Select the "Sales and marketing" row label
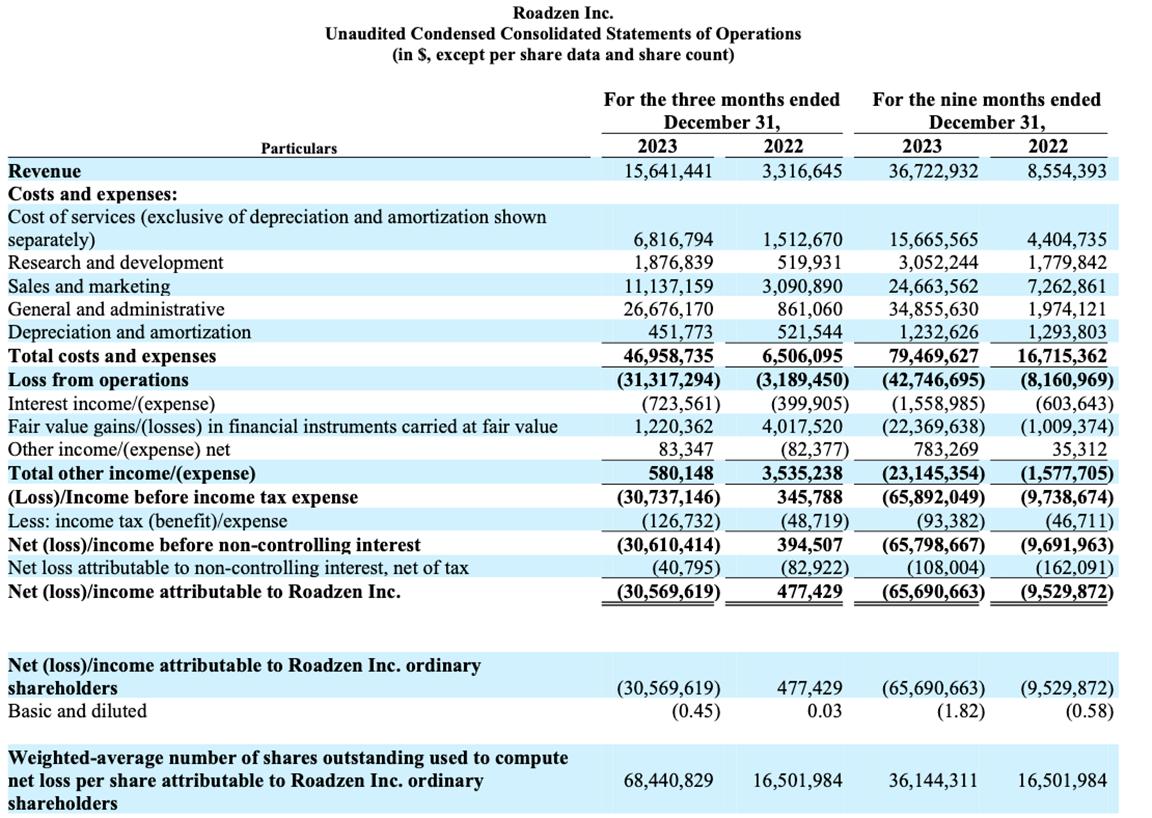 [89, 286]
